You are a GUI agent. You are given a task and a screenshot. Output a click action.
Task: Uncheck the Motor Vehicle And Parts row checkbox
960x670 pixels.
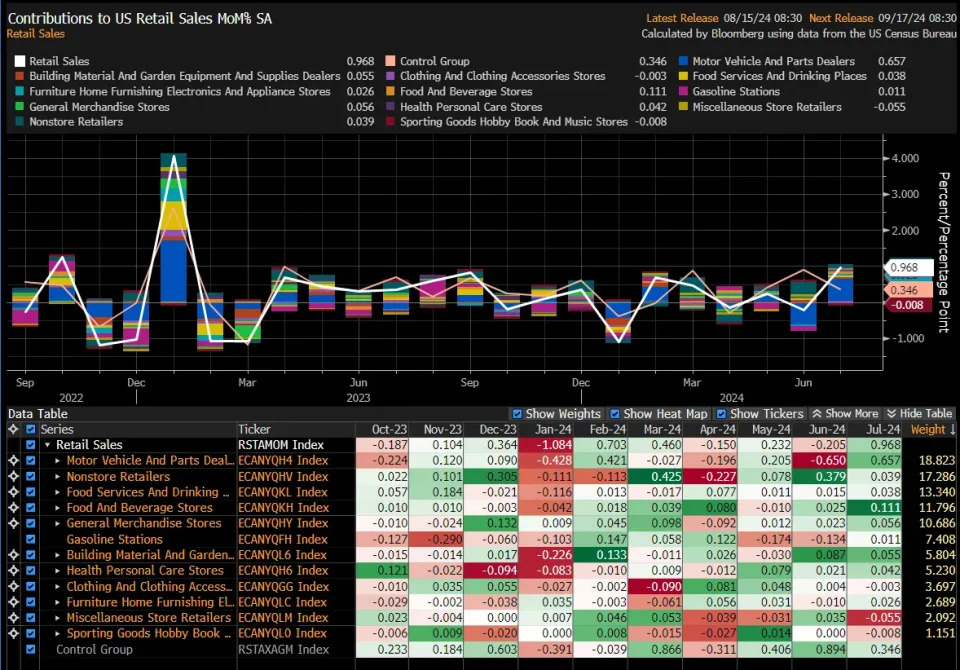tap(31, 461)
